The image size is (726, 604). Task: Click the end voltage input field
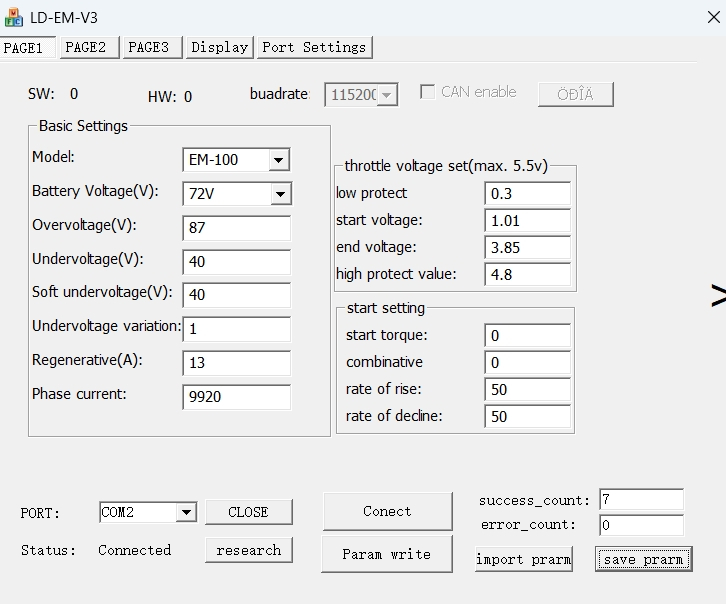pos(527,247)
